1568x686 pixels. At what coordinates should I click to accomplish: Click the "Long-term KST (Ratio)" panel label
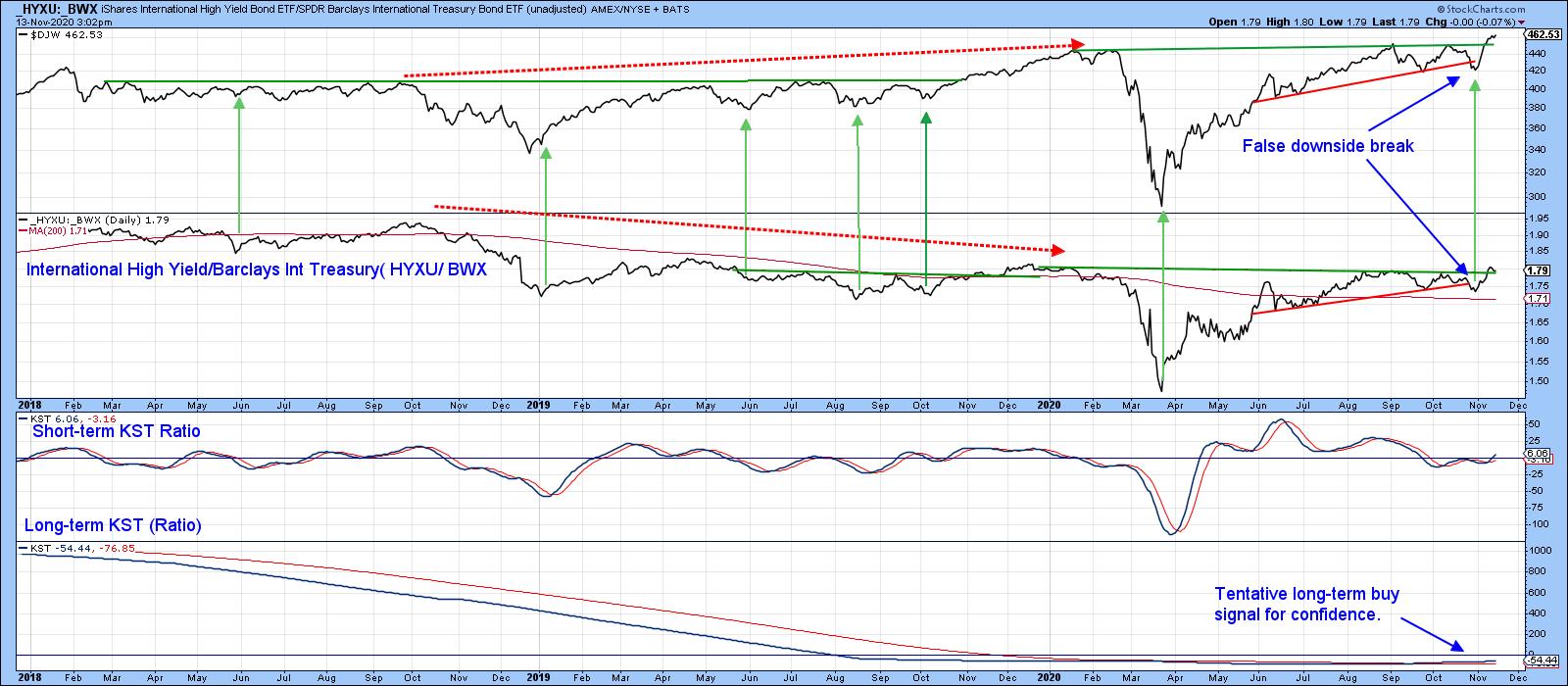[x=113, y=525]
